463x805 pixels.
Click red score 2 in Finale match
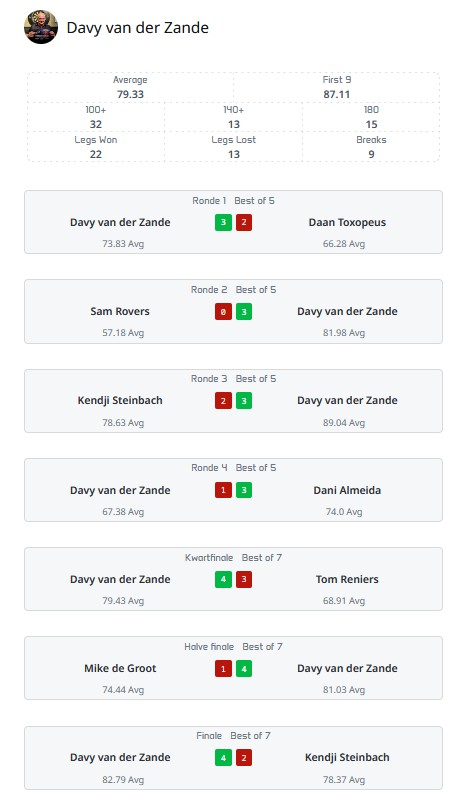(244, 758)
